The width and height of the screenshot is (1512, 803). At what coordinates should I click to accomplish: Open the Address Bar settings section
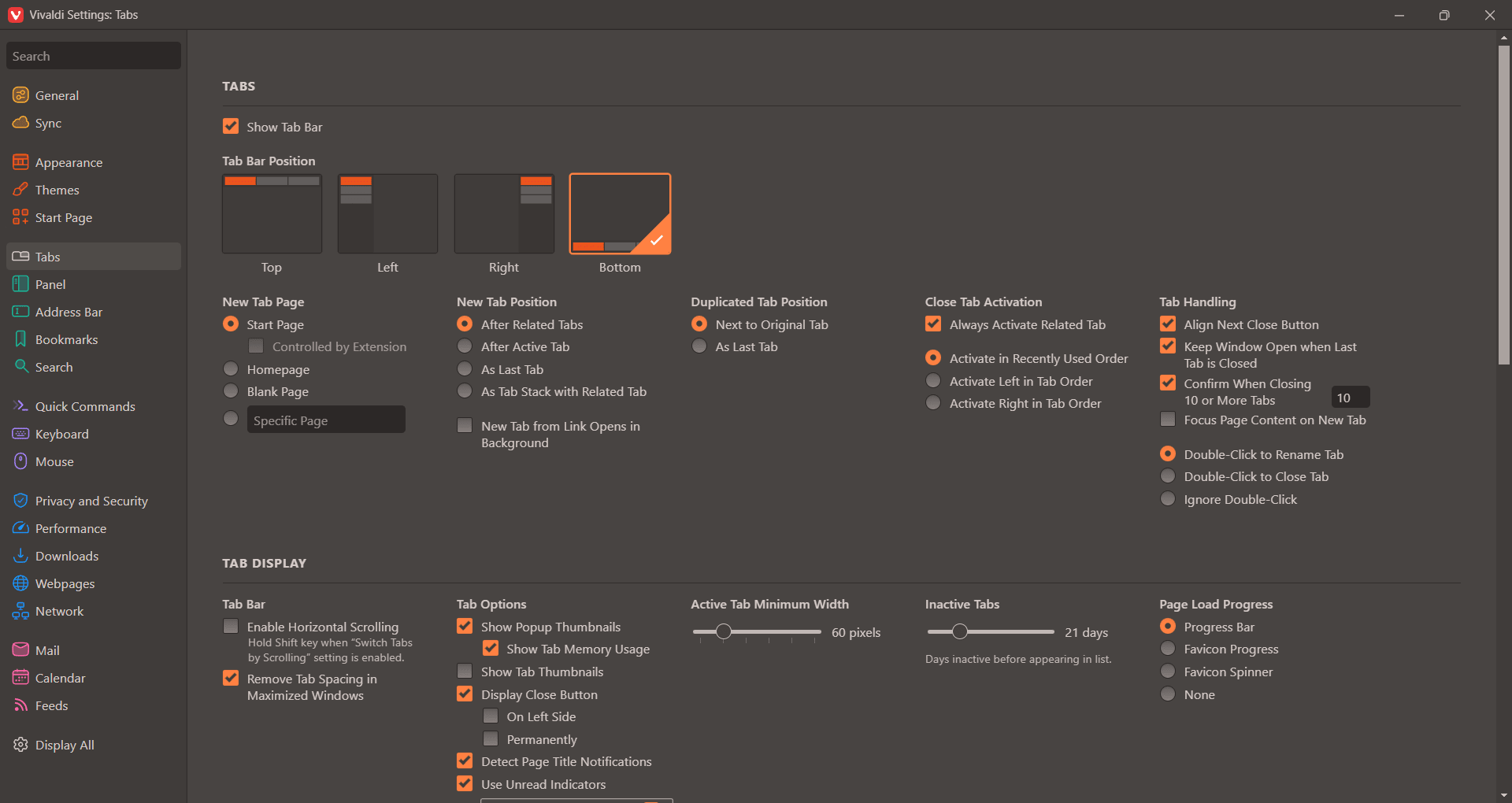point(69,312)
